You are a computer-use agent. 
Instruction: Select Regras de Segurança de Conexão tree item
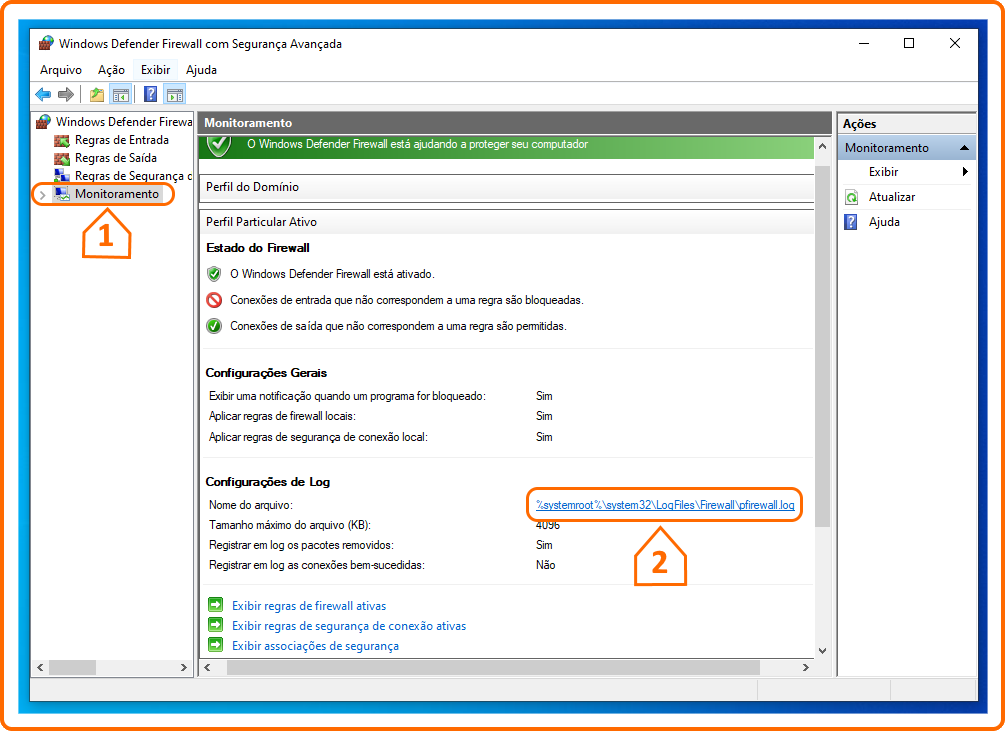coord(133,176)
